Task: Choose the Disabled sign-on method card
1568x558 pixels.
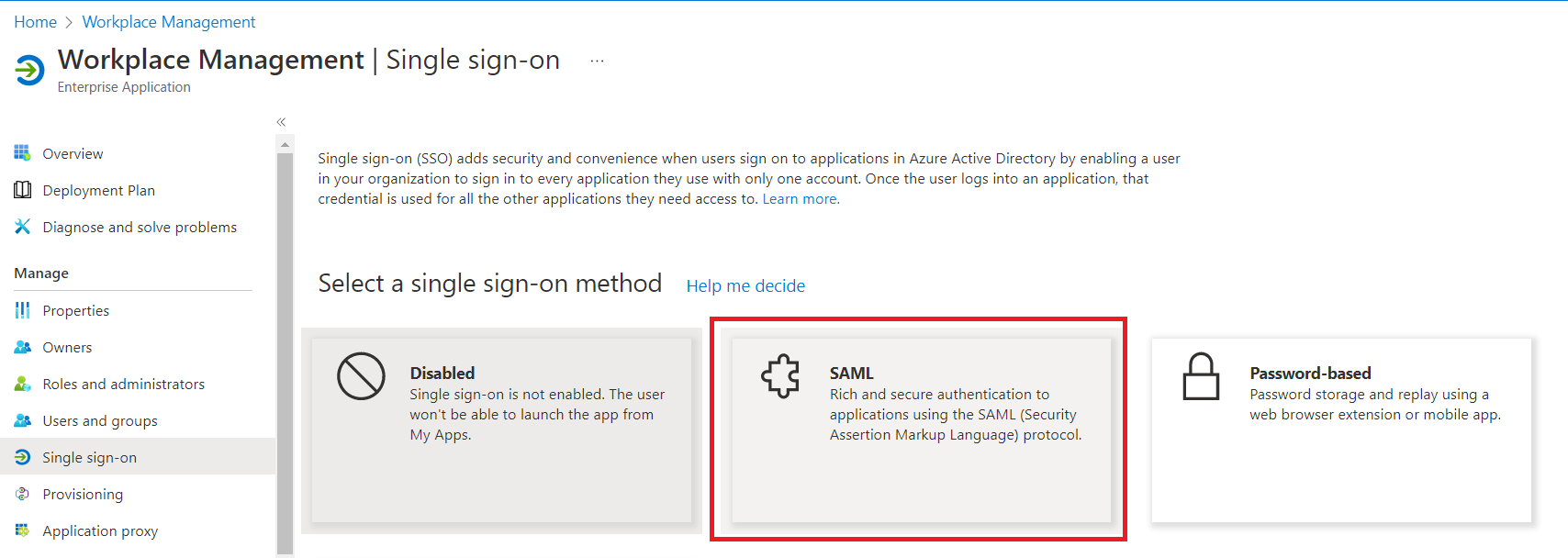Action: 501,430
